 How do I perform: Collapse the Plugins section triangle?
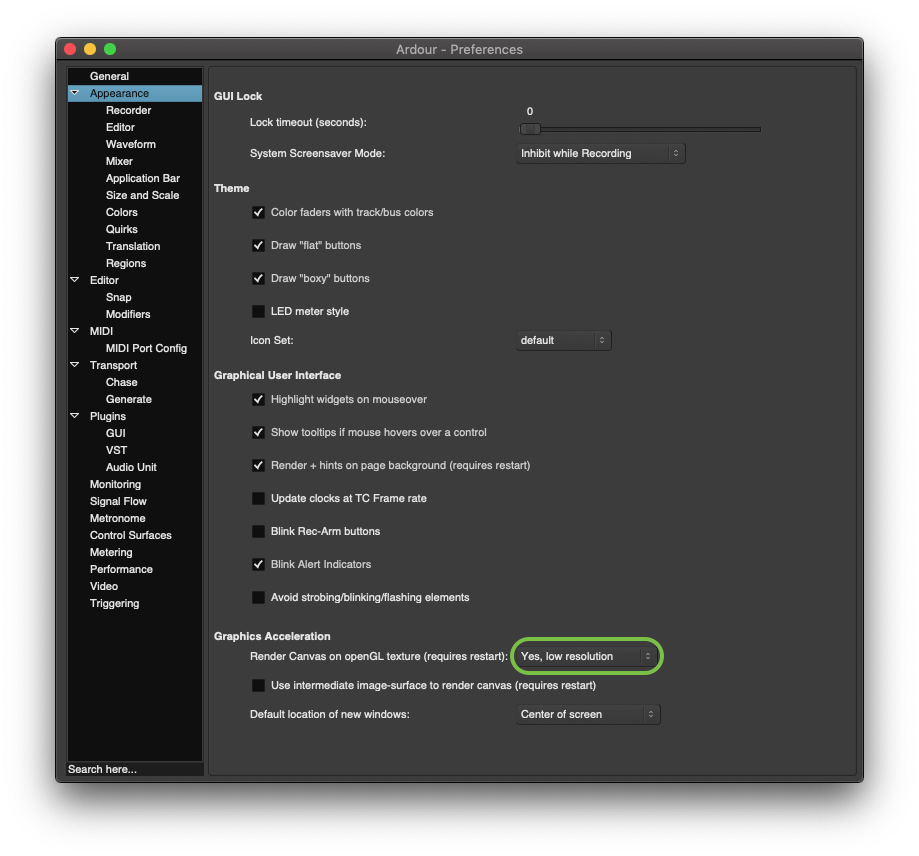point(75,416)
